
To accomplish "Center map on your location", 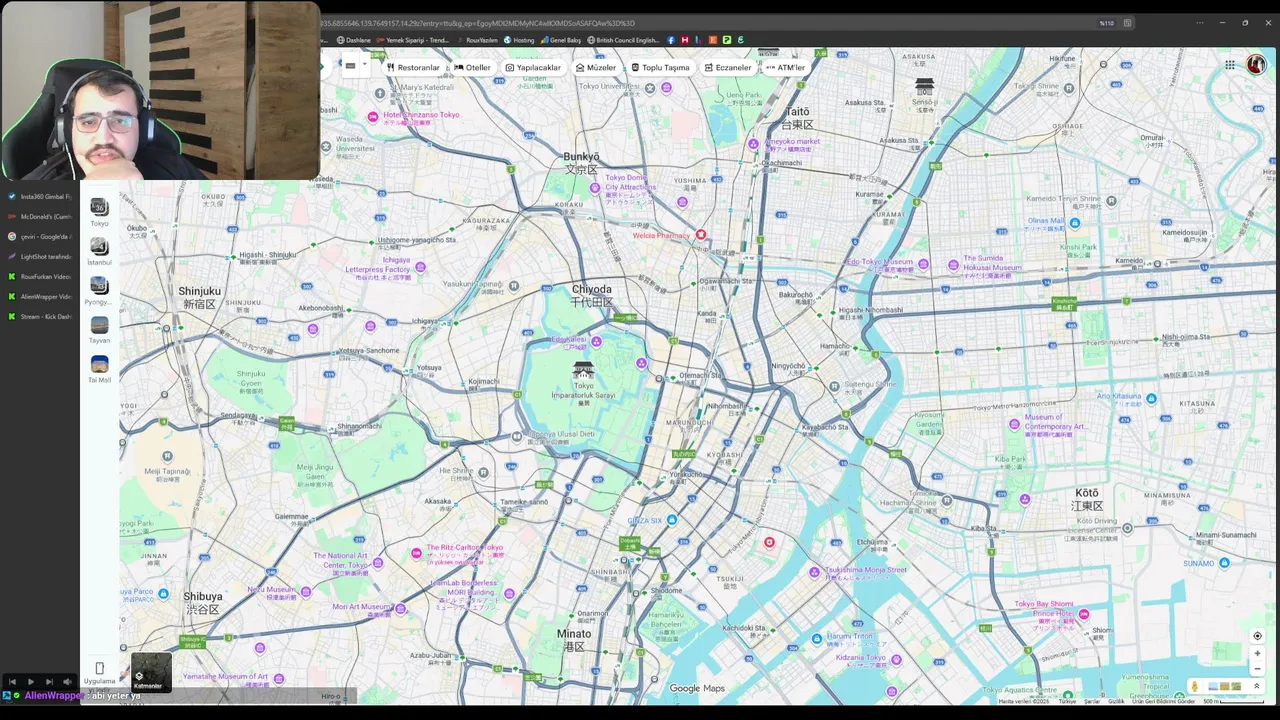I will pyautogui.click(x=1257, y=636).
